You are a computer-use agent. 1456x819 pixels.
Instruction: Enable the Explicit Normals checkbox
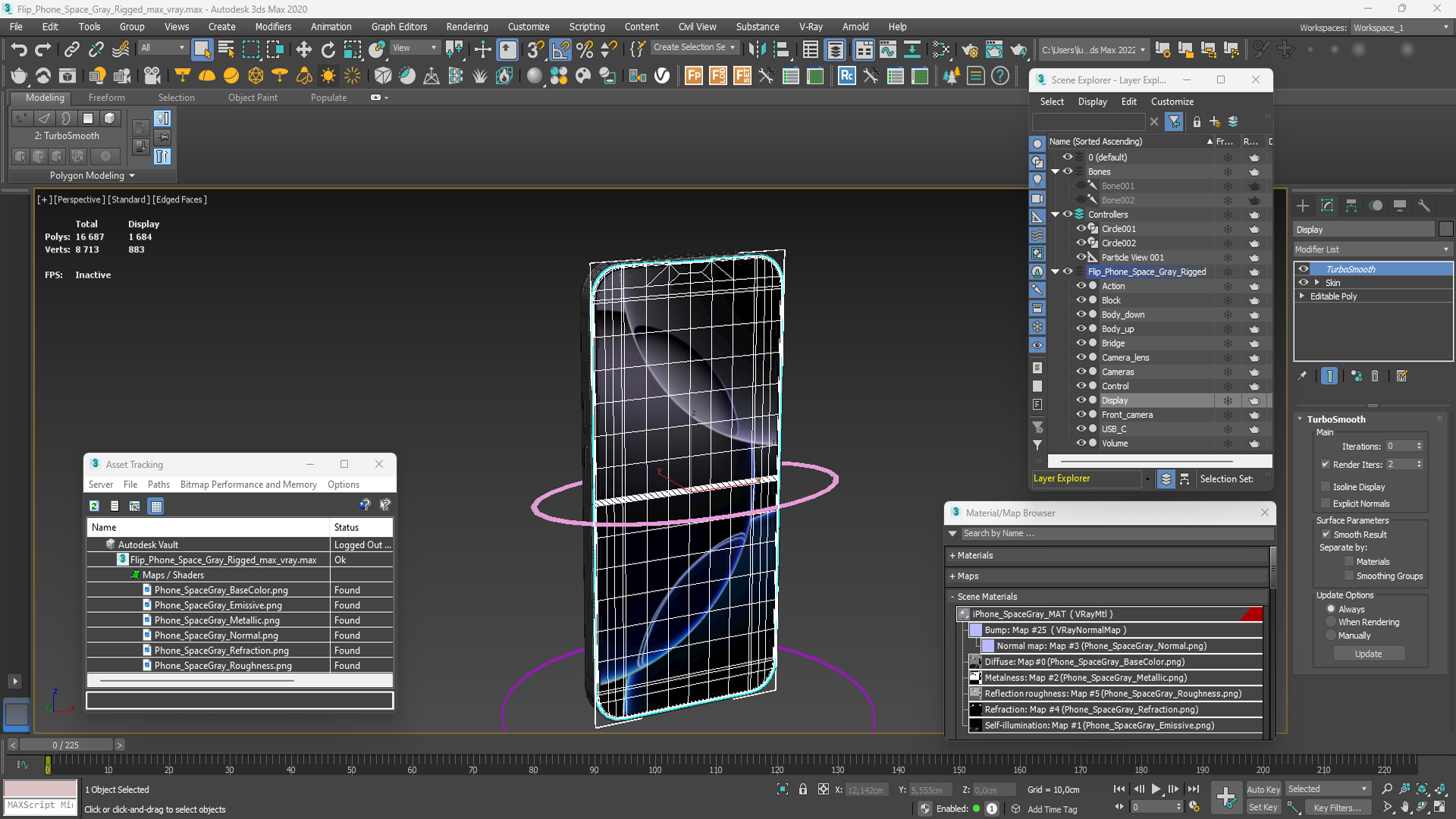[1326, 504]
